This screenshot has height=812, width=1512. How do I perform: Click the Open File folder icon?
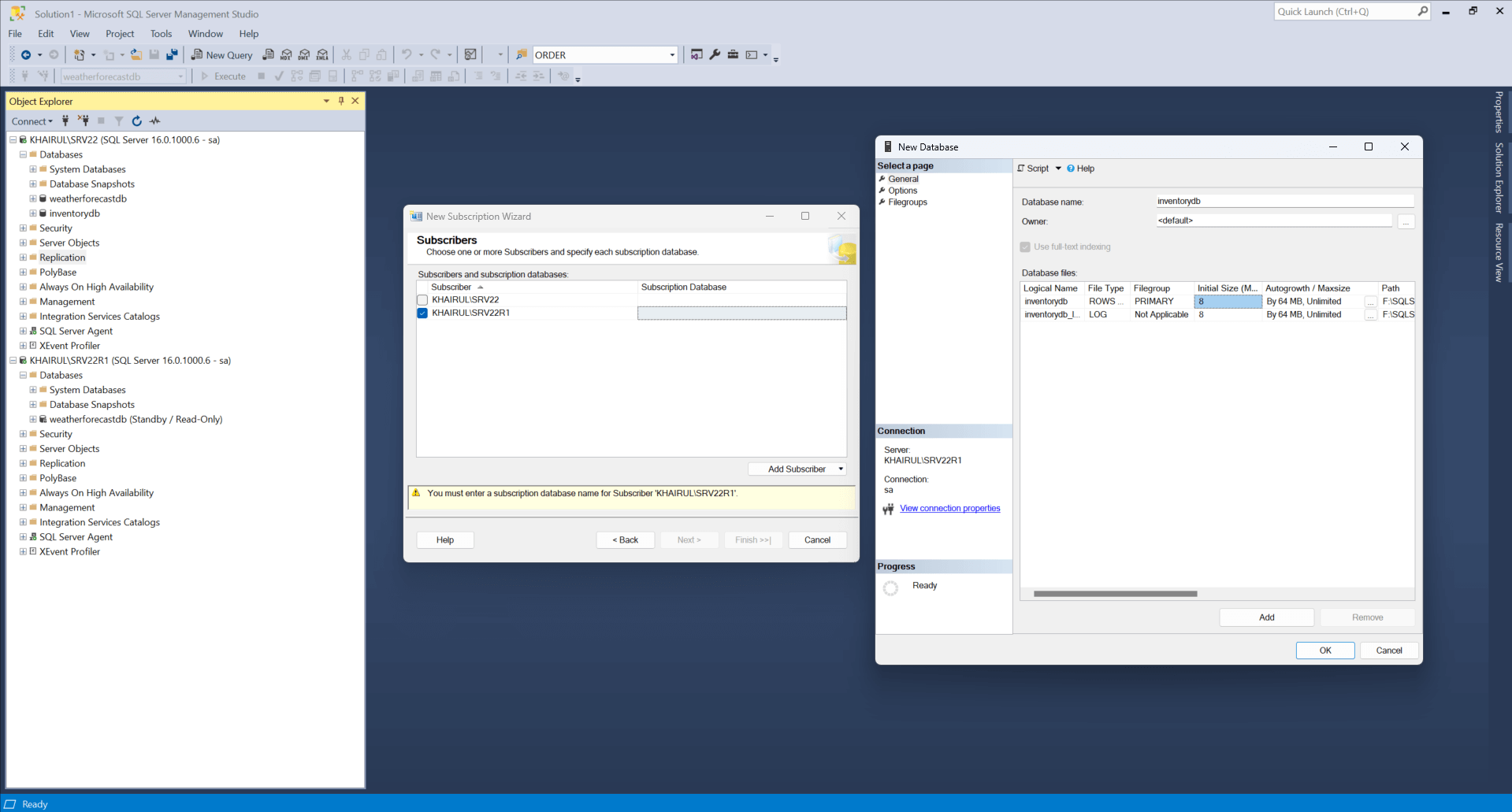(136, 55)
